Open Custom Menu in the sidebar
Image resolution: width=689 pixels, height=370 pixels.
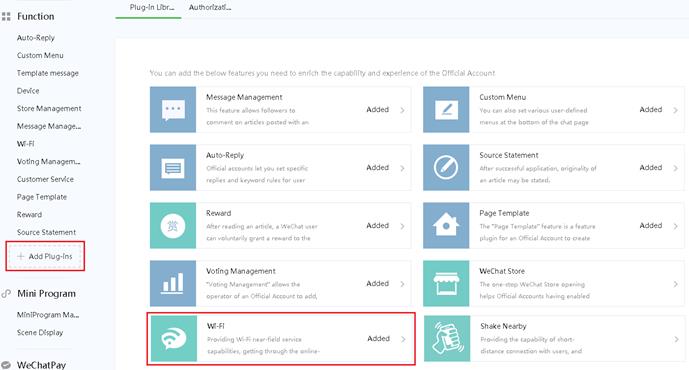pyautogui.click(x=40, y=55)
